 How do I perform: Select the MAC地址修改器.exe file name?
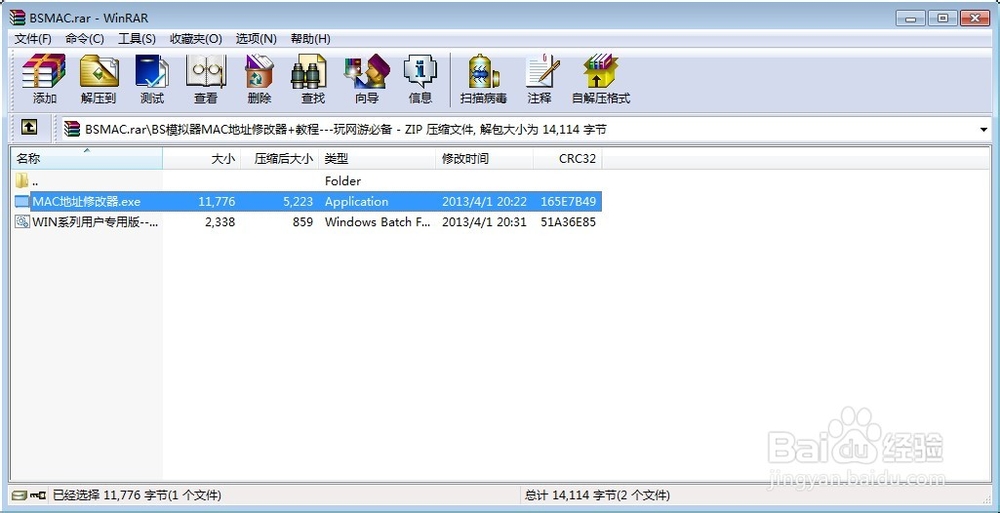click(x=87, y=202)
